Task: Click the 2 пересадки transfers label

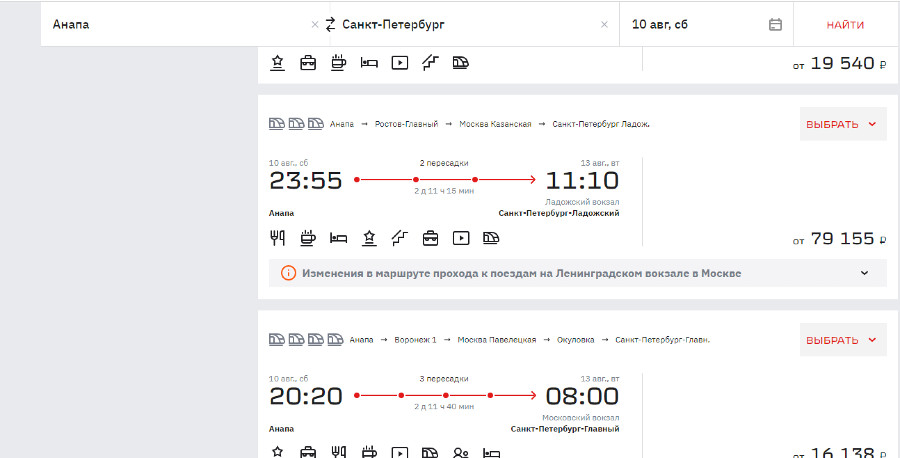Action: tap(443, 162)
